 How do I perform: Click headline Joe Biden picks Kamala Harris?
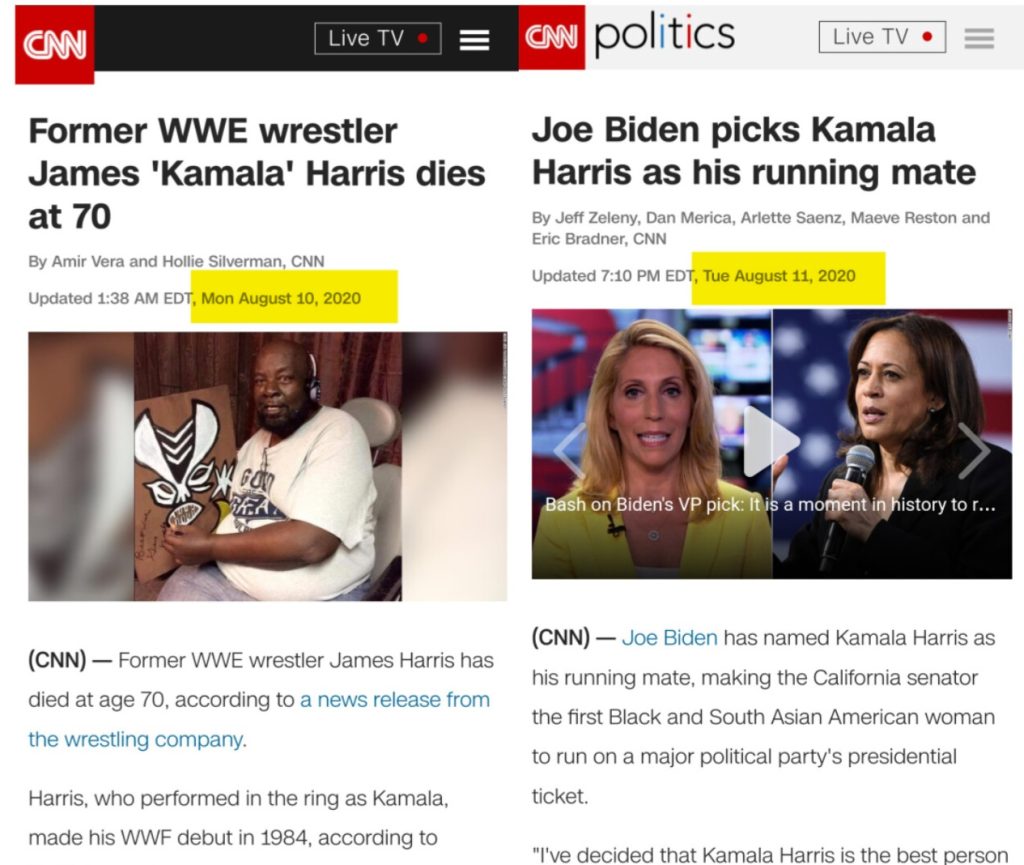[x=754, y=151]
